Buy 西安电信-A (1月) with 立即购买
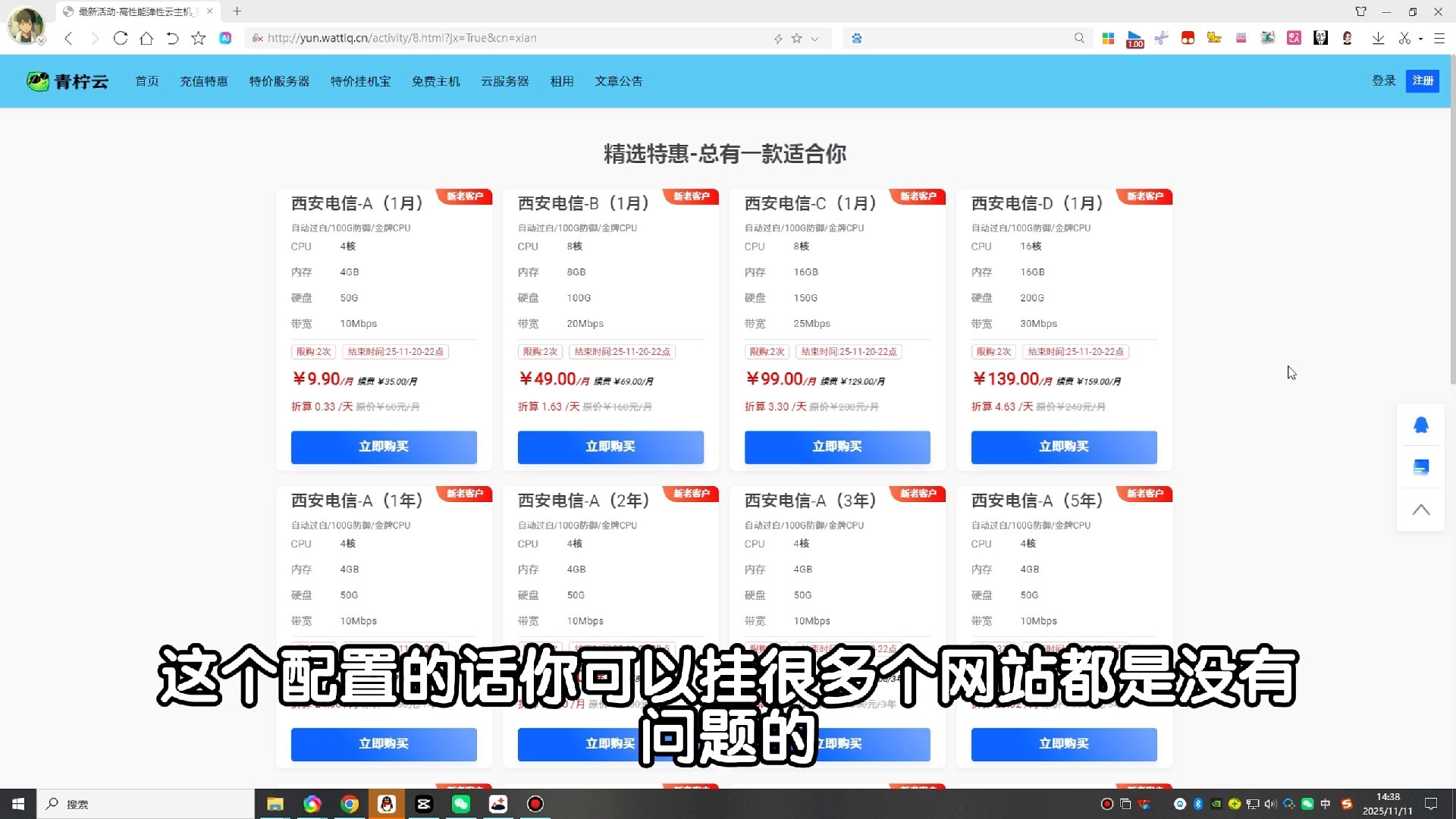Image resolution: width=1456 pixels, height=819 pixels. point(384,447)
